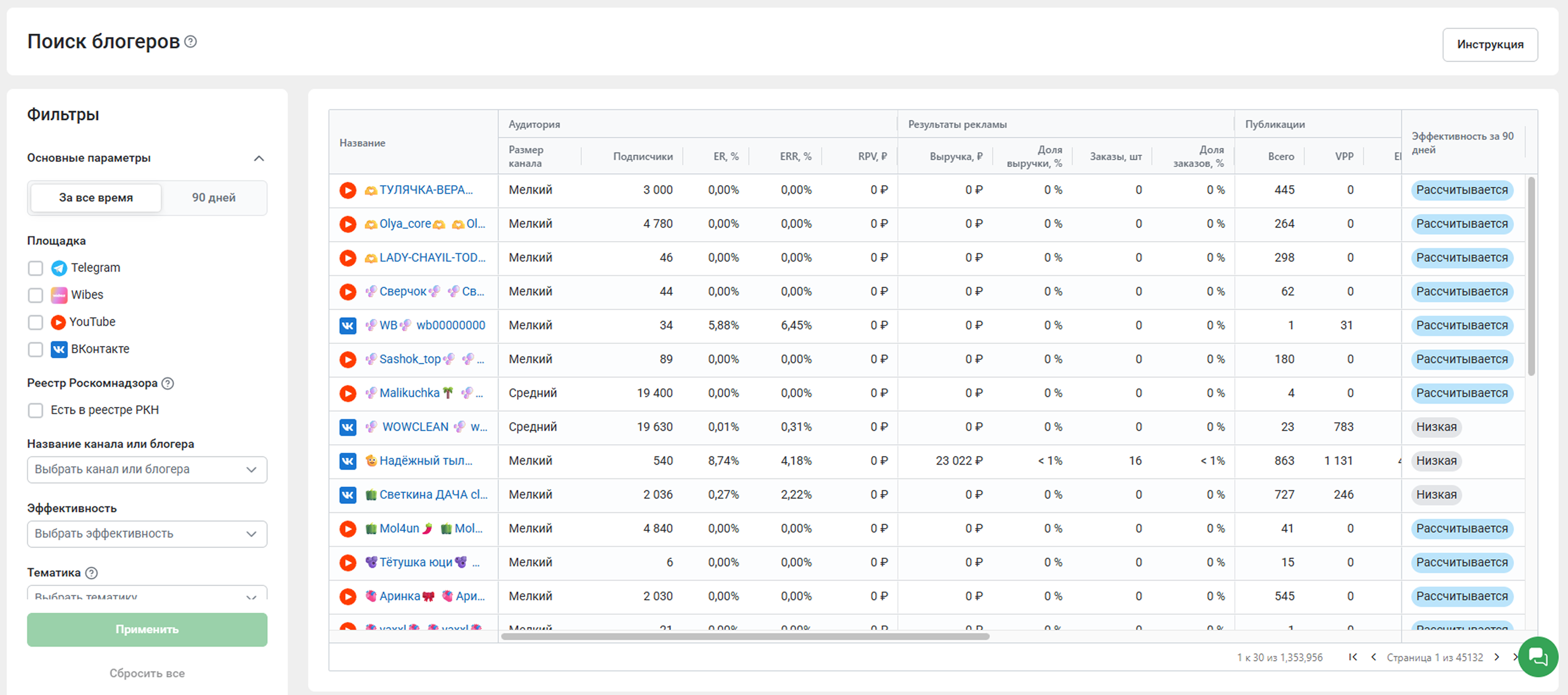Collapse the Основные параметры section

(x=259, y=158)
